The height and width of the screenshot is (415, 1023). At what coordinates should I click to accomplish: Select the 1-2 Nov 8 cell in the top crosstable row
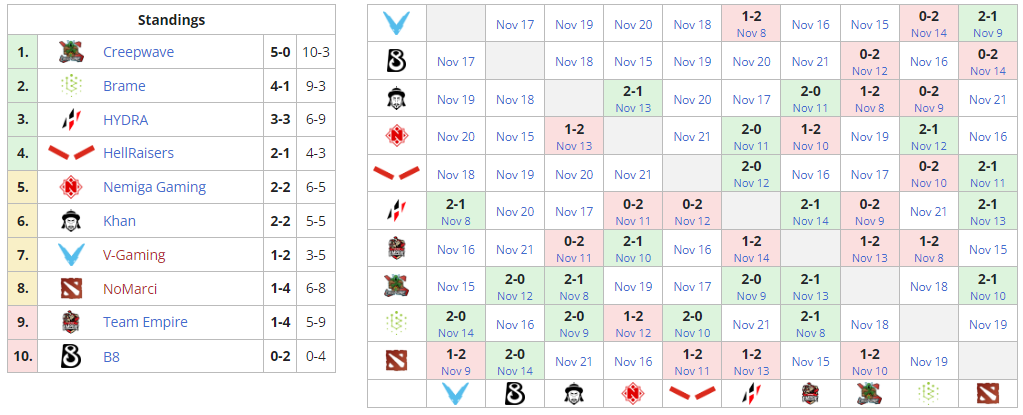(x=751, y=24)
